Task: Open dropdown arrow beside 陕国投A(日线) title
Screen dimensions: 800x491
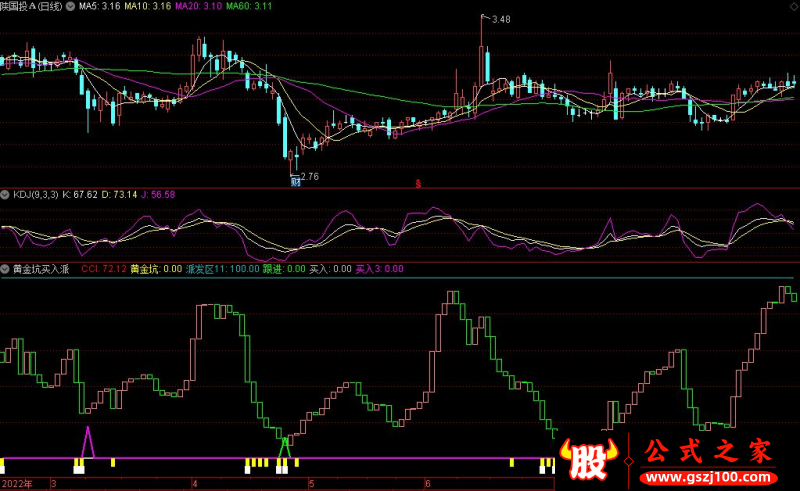Action: click(70, 6)
